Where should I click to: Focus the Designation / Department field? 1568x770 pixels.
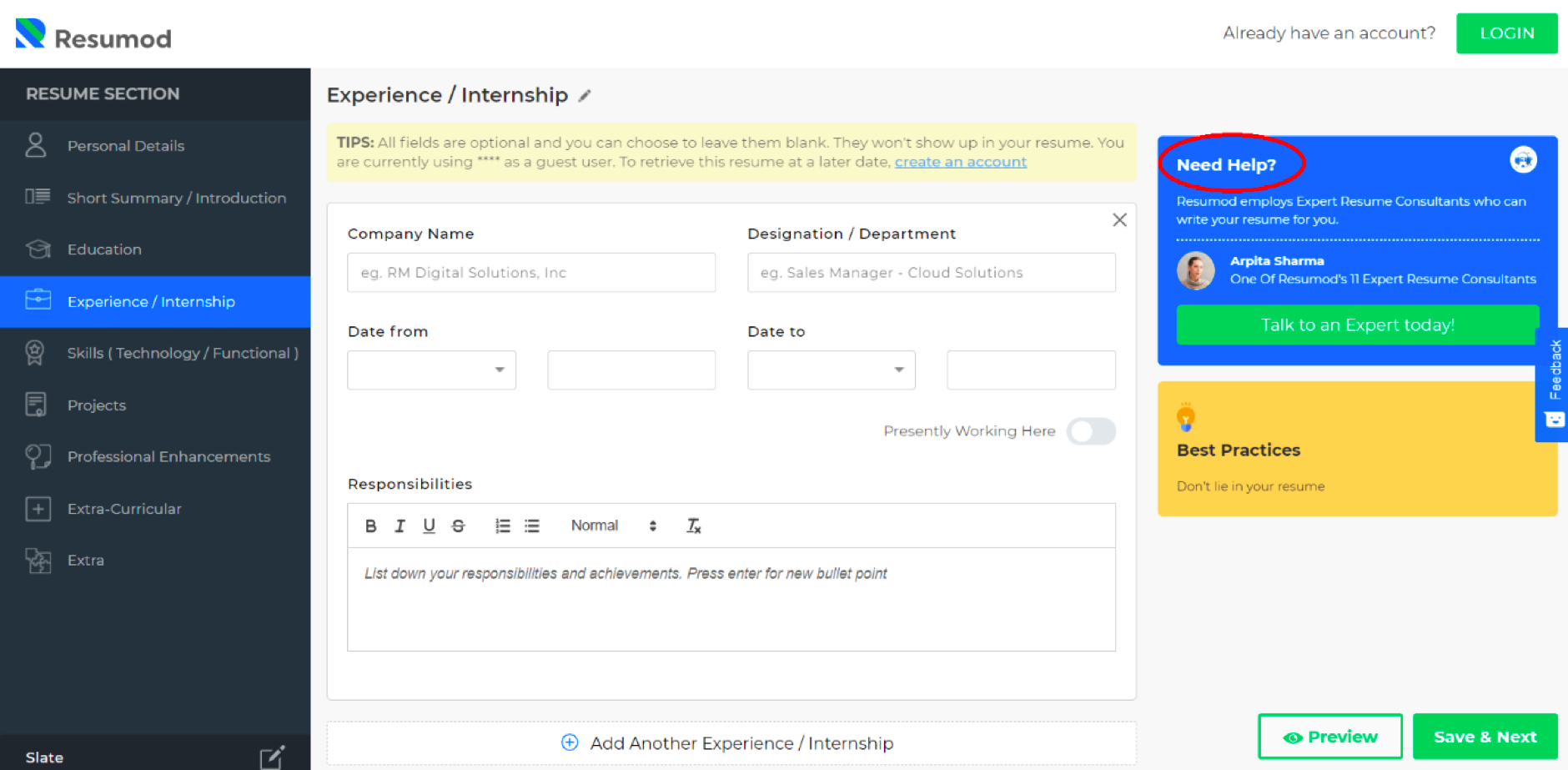(932, 273)
